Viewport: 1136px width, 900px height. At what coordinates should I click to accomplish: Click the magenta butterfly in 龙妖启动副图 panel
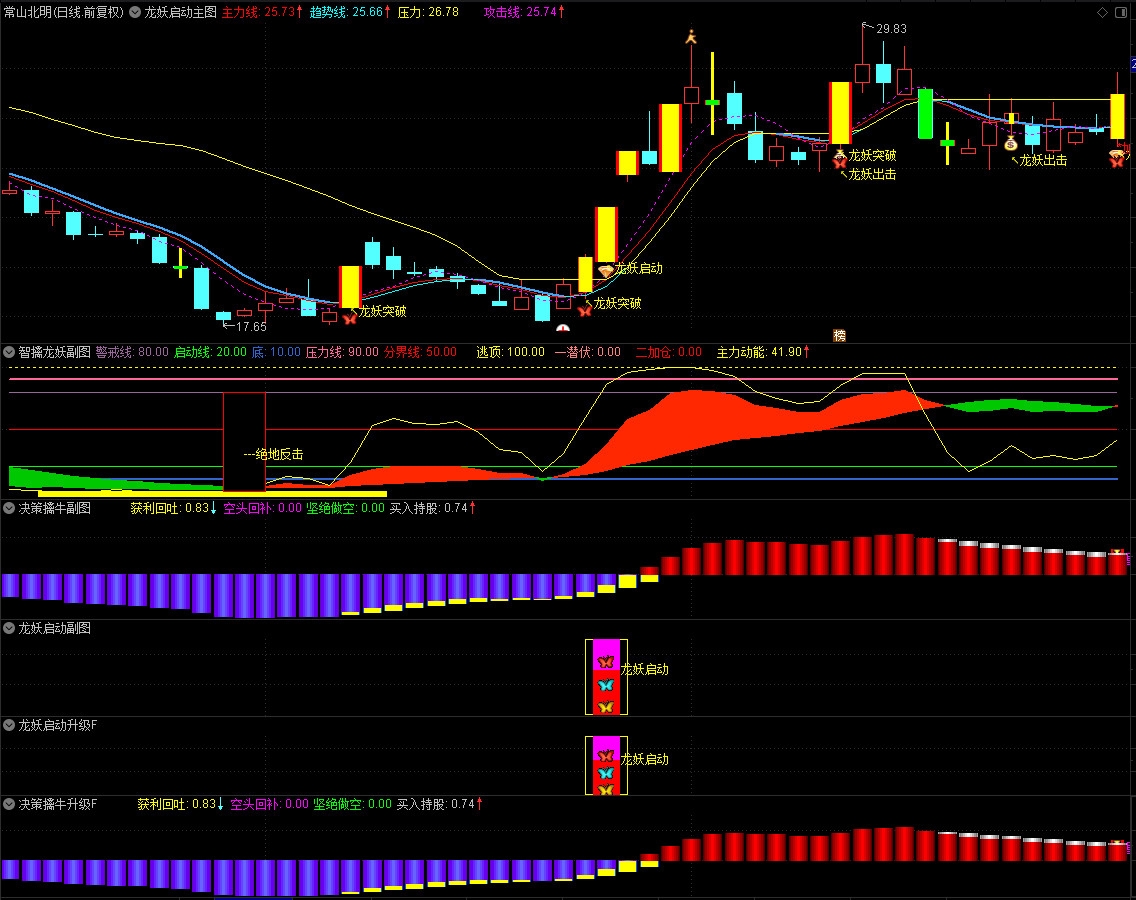pos(604,661)
